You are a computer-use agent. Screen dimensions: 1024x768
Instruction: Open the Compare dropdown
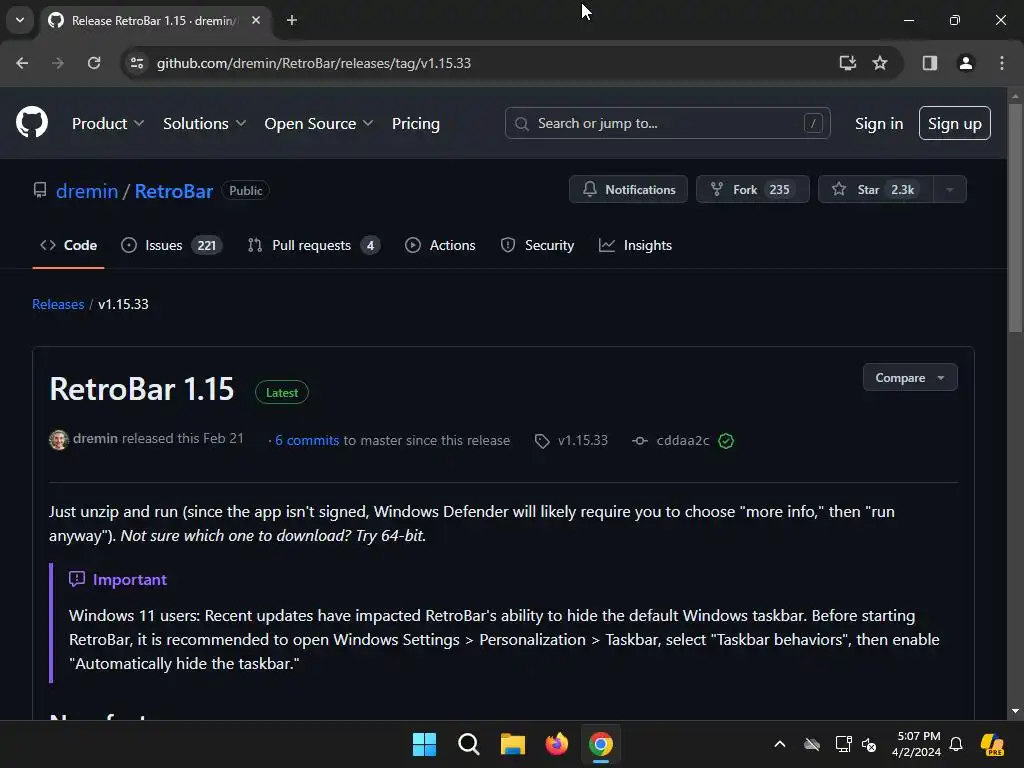[x=910, y=377]
